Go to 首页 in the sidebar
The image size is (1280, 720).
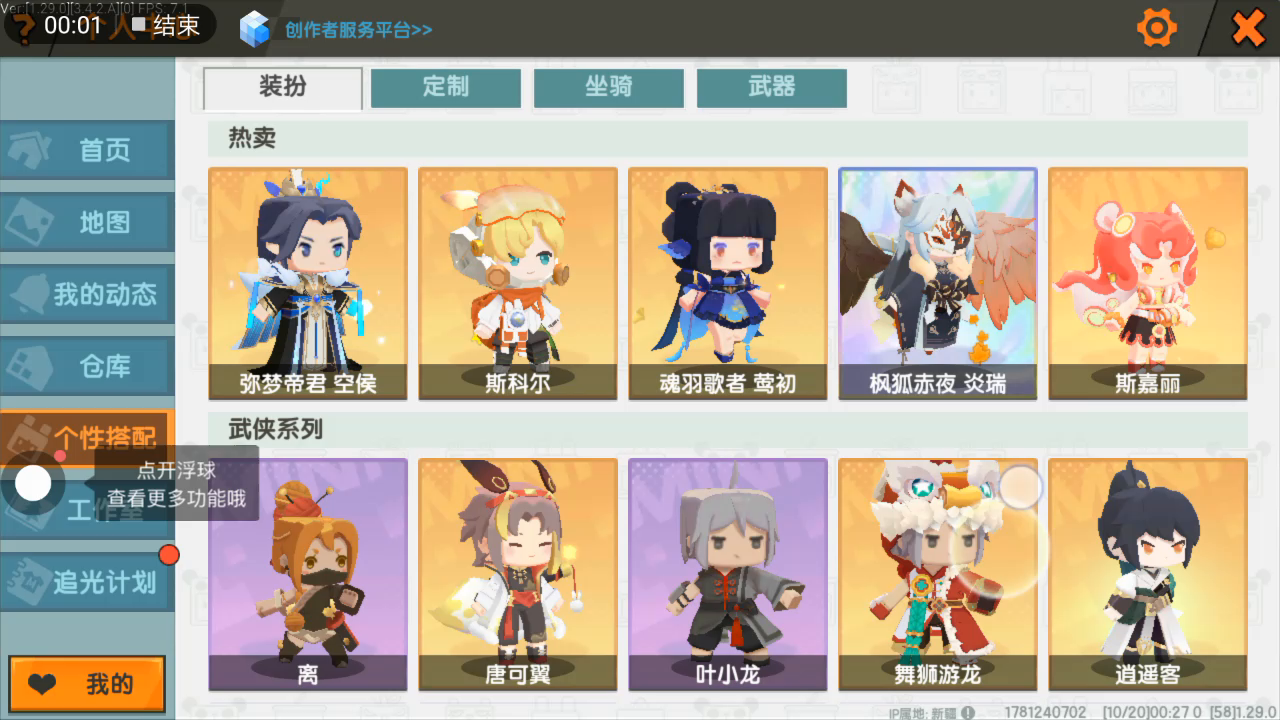(x=87, y=151)
